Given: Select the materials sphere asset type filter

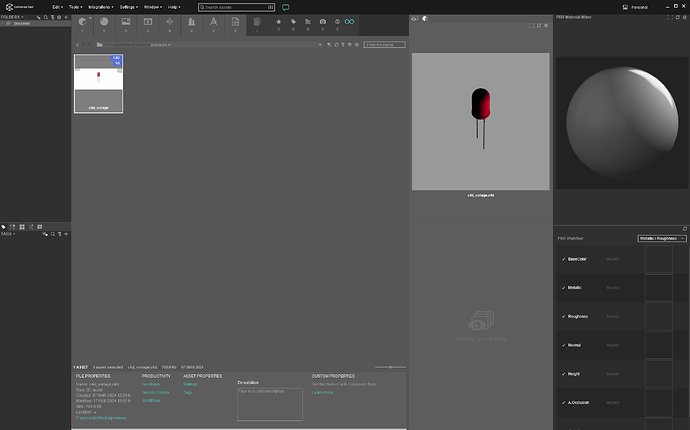Looking at the screenshot, I should coord(104,22).
